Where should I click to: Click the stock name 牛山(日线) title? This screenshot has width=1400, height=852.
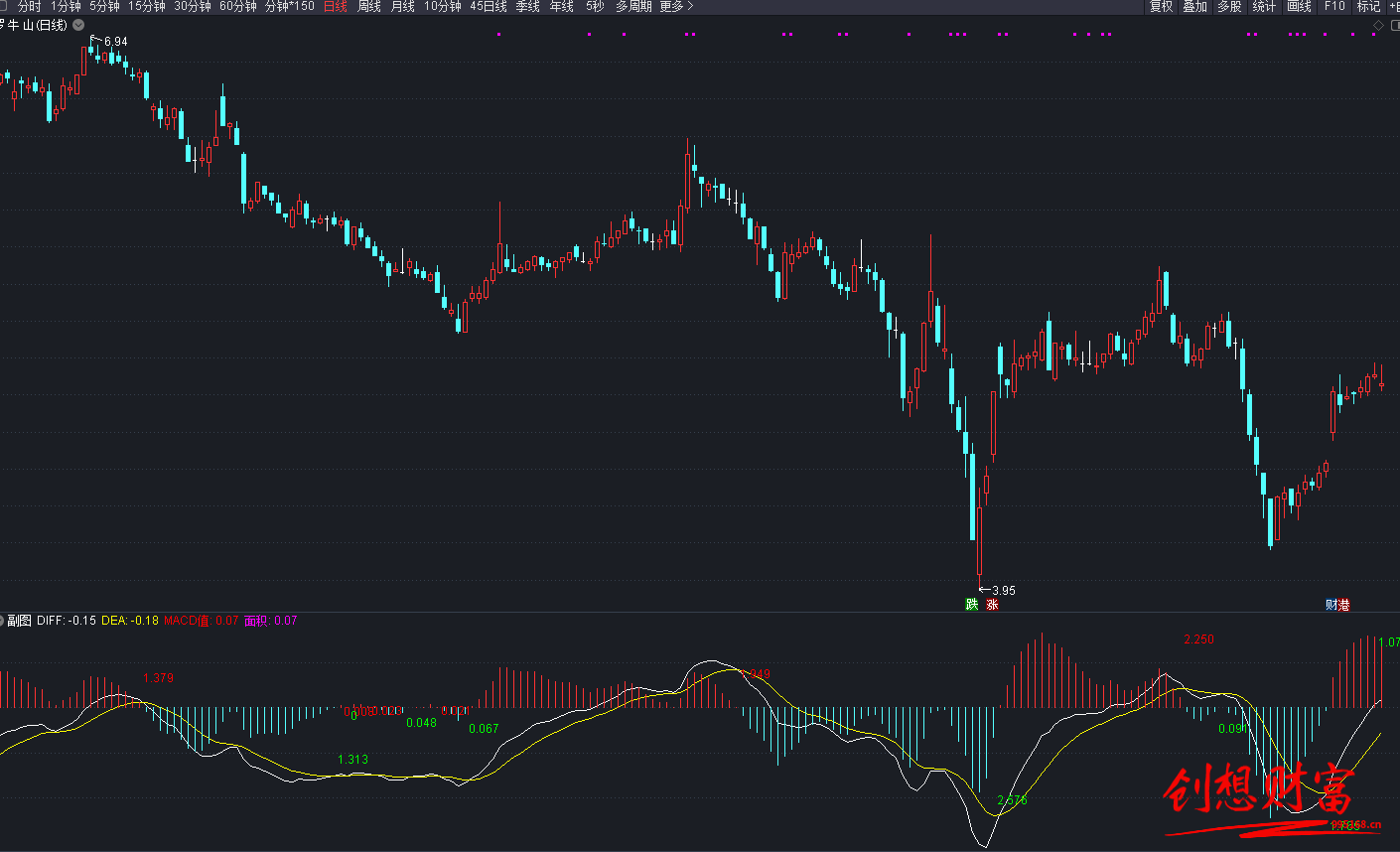(x=38, y=25)
